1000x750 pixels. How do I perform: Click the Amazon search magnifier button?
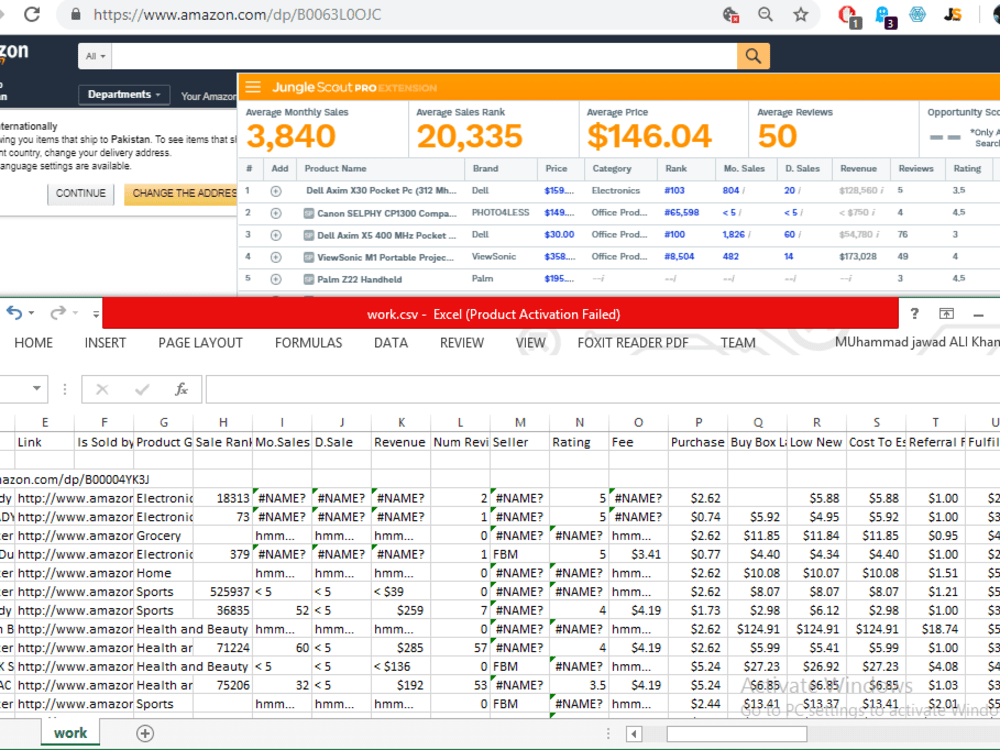(x=753, y=56)
